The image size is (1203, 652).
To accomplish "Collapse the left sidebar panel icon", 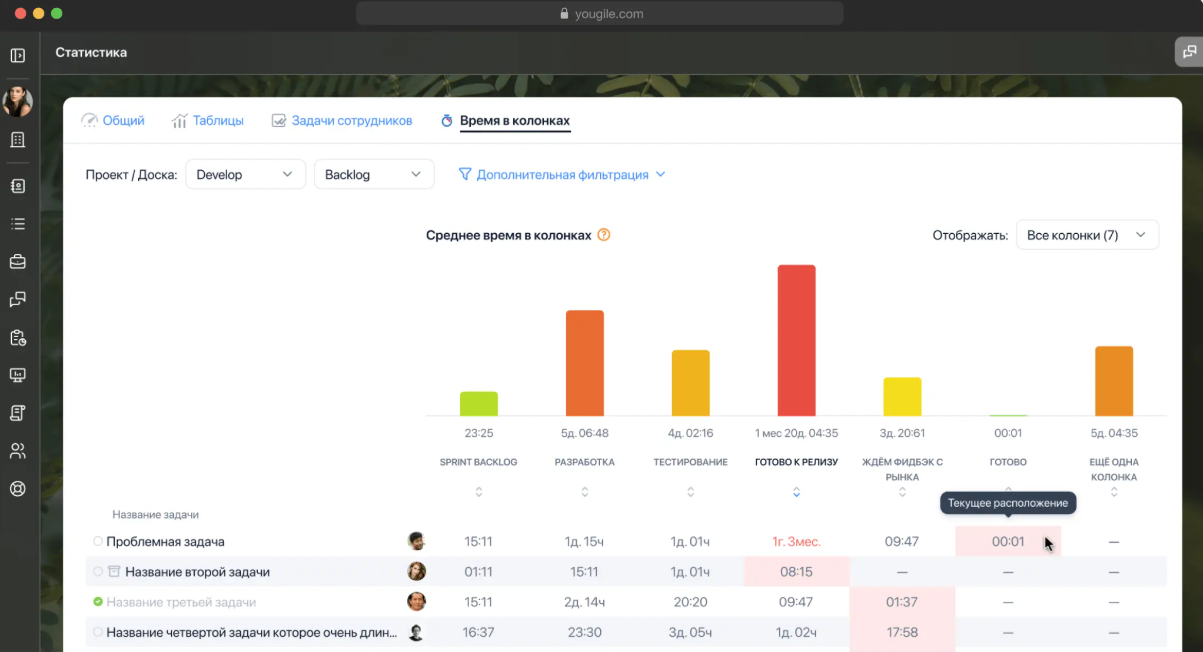I will pos(17,55).
